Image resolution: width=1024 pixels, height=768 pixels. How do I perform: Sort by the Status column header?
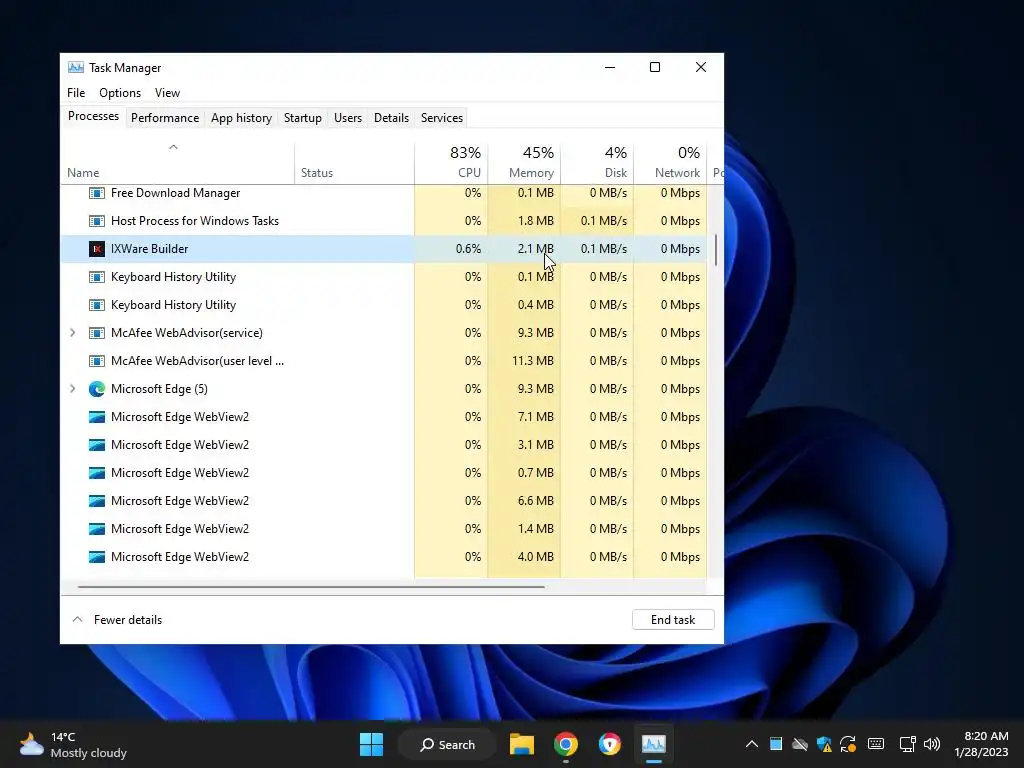(354, 163)
